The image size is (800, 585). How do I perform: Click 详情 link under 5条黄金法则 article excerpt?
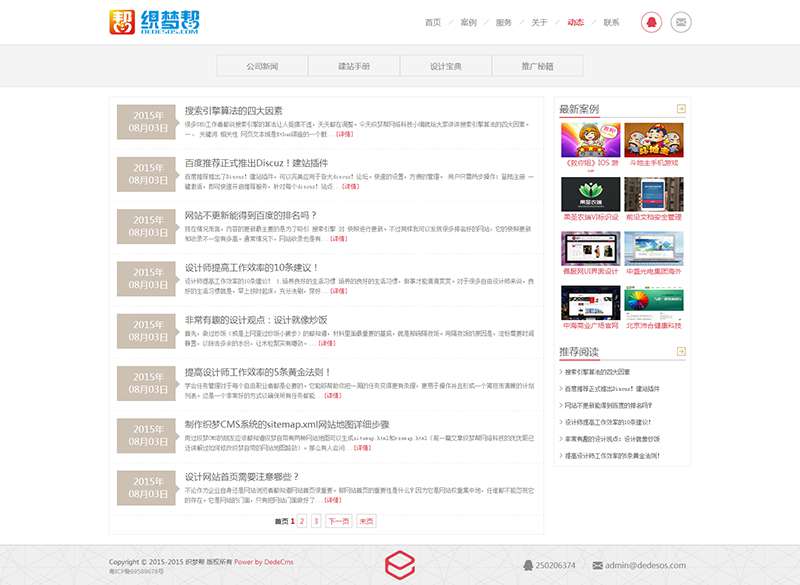click(333, 396)
